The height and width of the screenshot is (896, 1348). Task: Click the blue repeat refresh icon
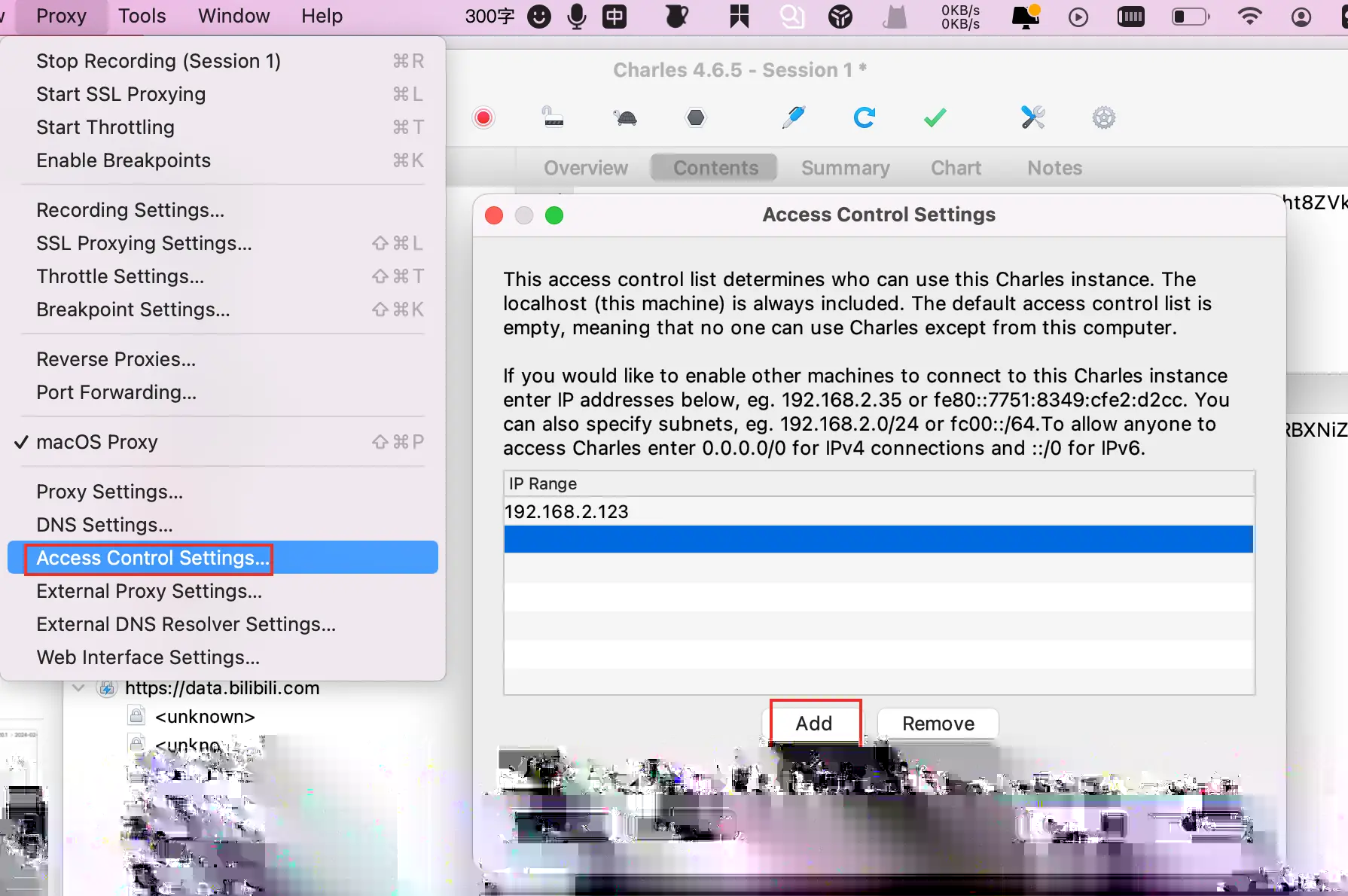[x=865, y=117]
